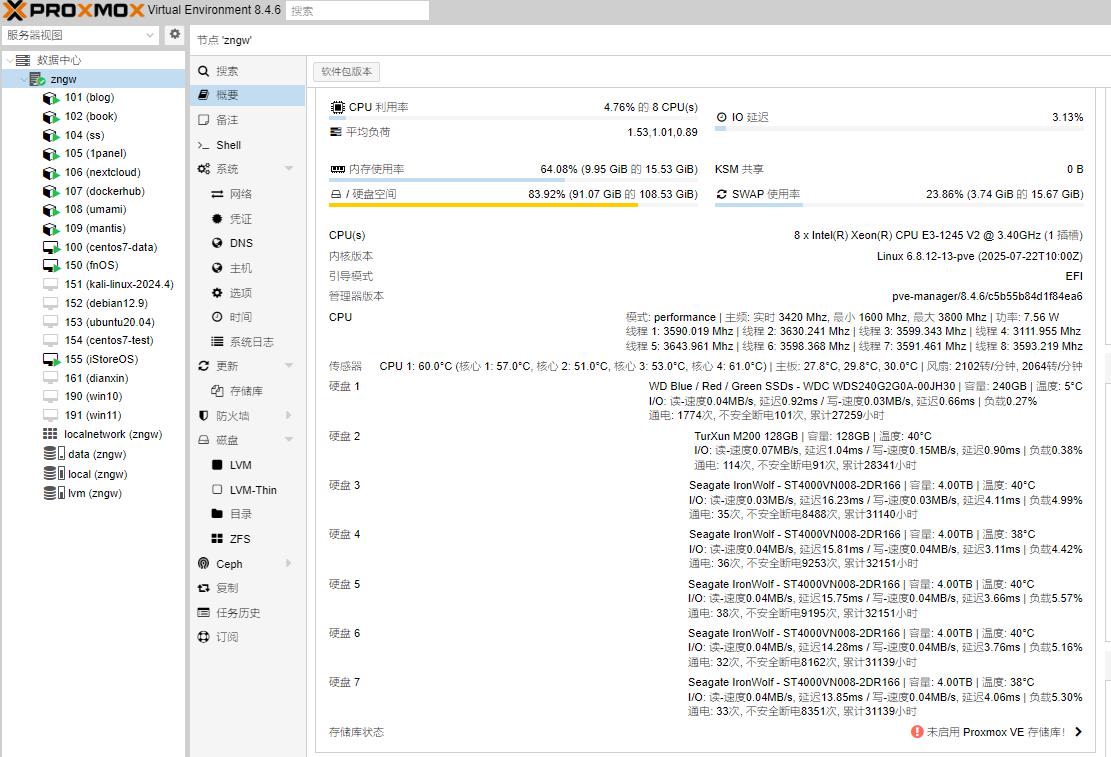Viewport: 1111px width, 757px height.
Task: Open the 防火墙 firewall shield icon
Action: pyautogui.click(x=204, y=415)
